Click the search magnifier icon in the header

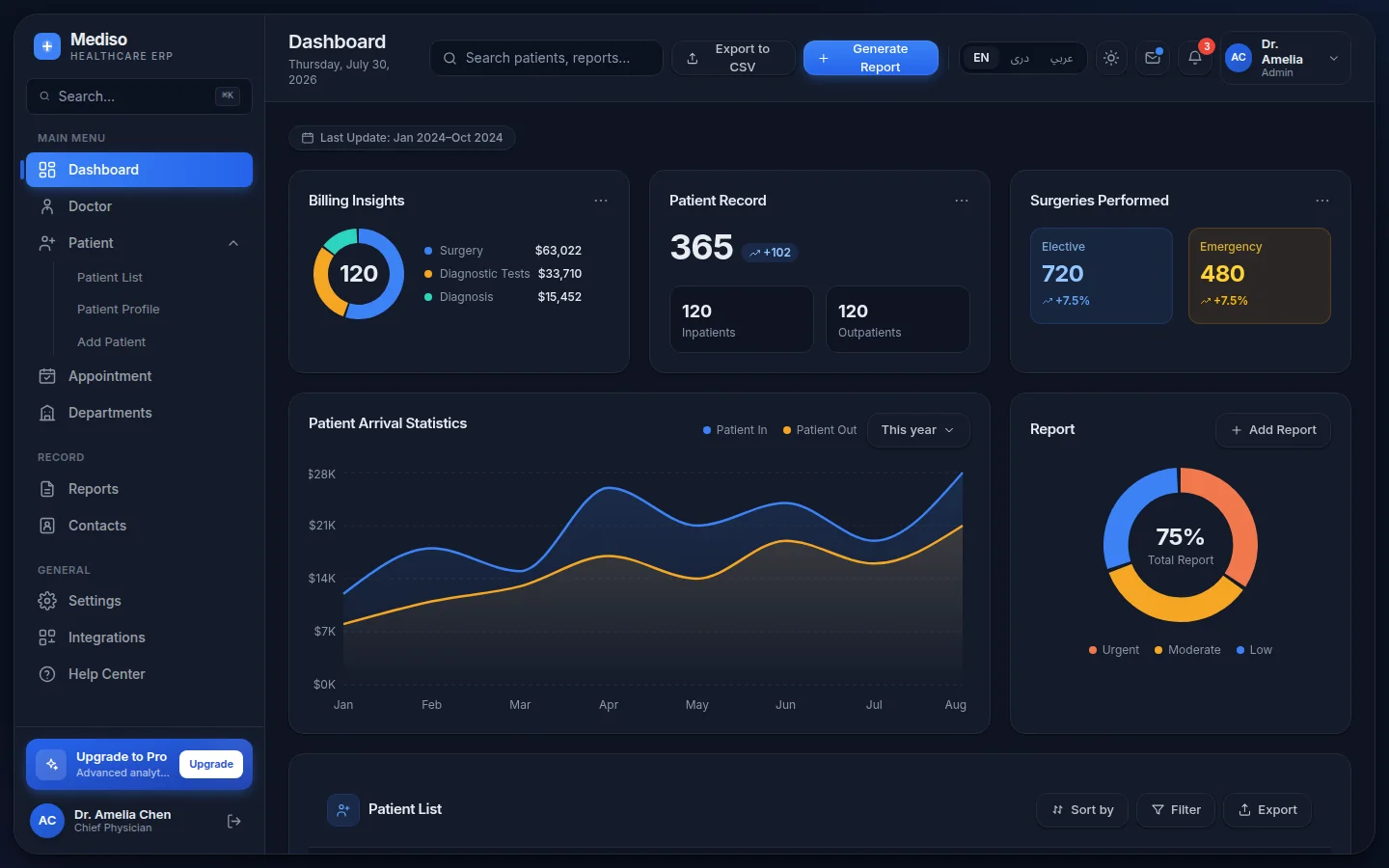449,58
